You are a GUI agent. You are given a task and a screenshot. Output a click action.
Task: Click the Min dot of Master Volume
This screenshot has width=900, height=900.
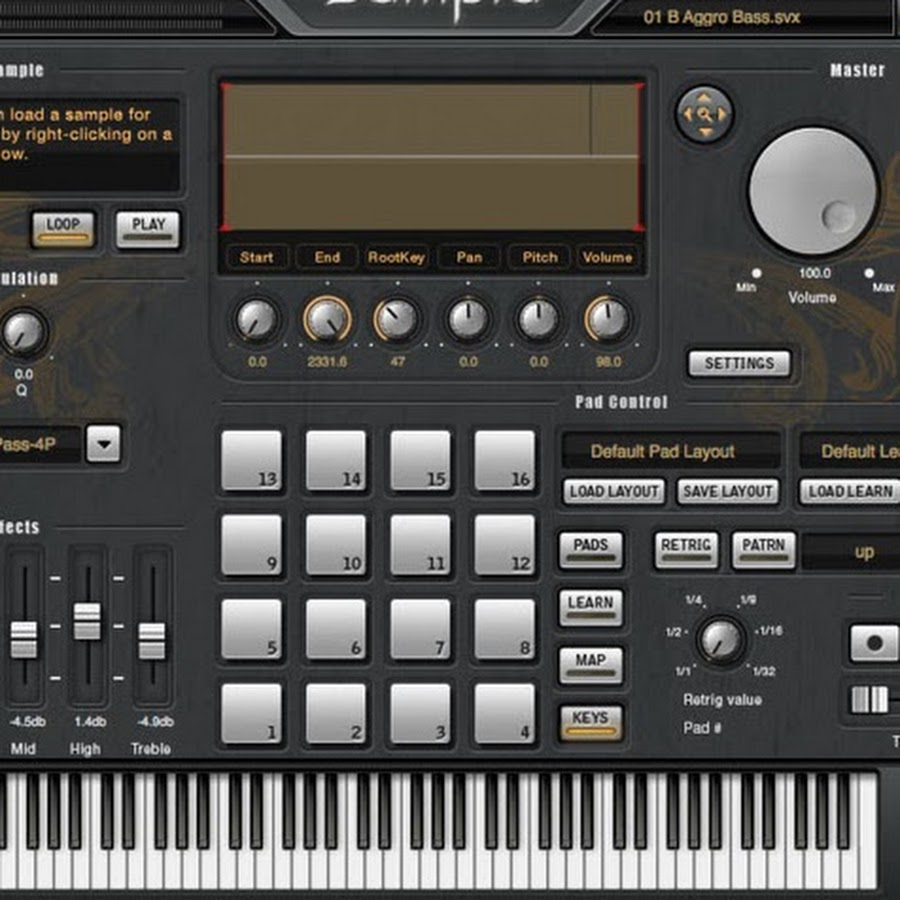[x=757, y=273]
